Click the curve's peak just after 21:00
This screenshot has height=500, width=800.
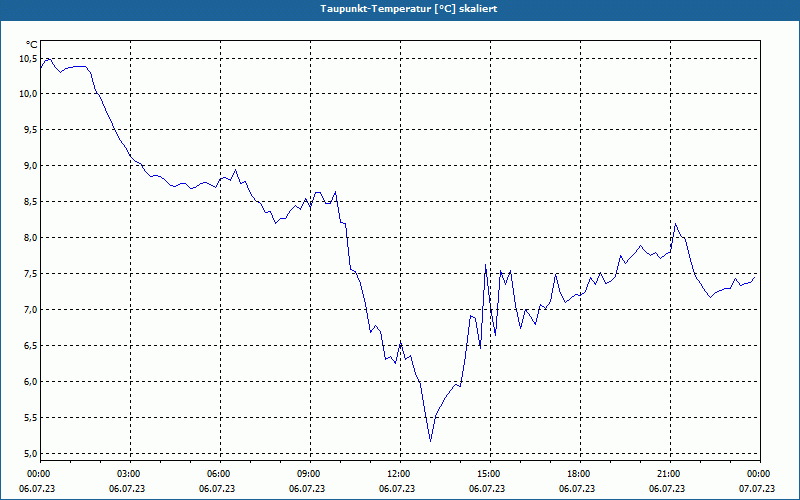[676, 223]
